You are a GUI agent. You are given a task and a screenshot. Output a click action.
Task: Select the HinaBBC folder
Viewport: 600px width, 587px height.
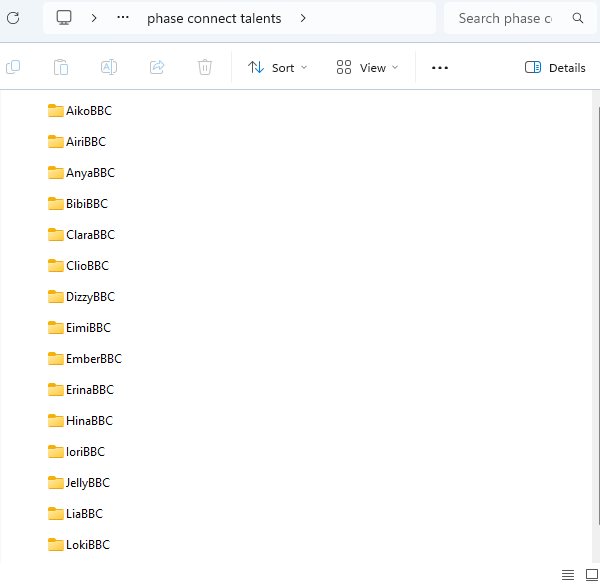tap(80, 421)
